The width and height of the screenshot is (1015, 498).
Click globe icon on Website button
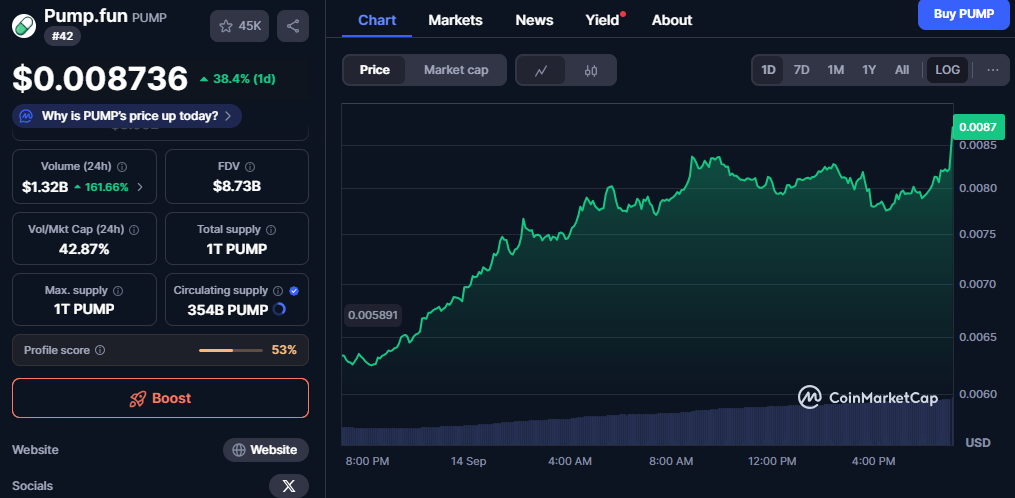pyautogui.click(x=239, y=449)
